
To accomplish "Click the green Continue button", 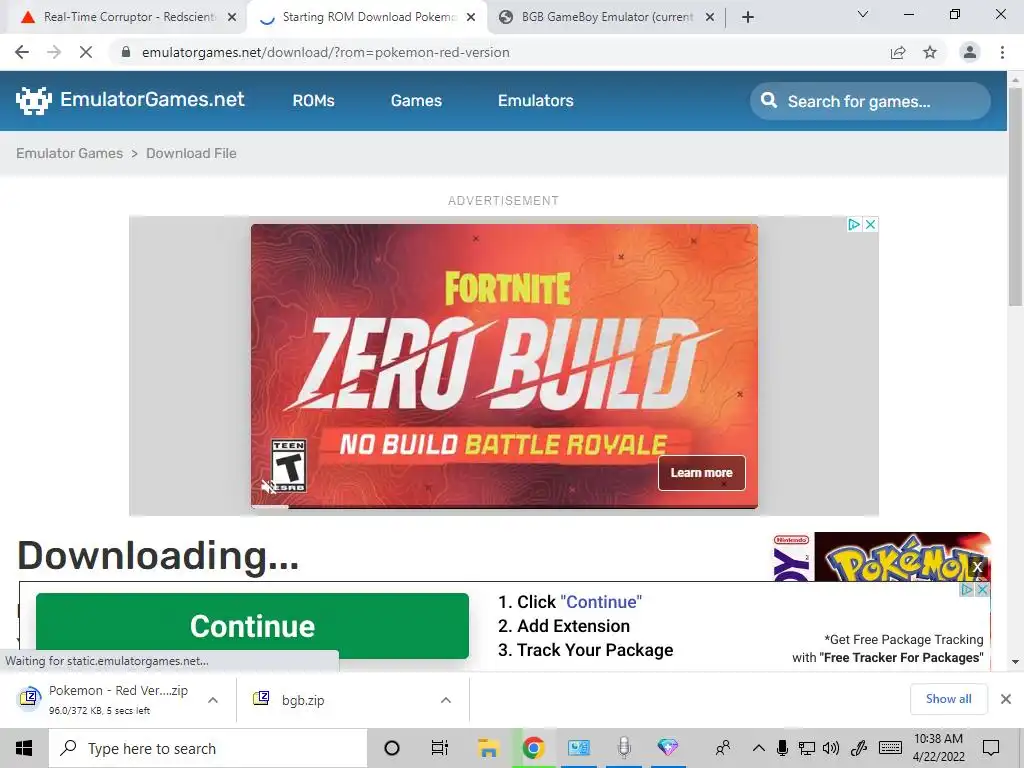I will [x=252, y=626].
